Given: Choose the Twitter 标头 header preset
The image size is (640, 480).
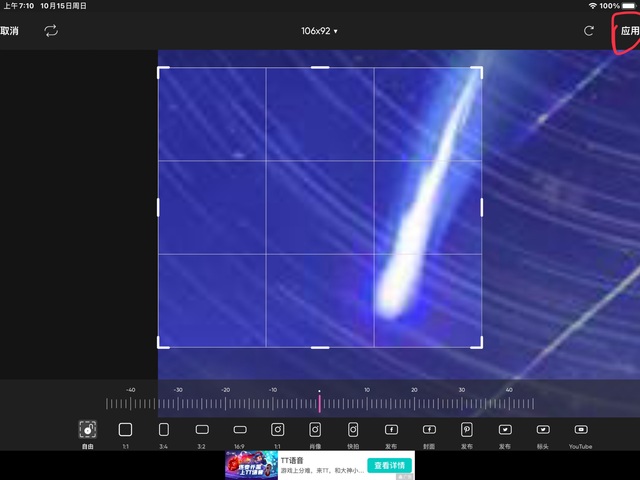Looking at the screenshot, I should point(543,430).
